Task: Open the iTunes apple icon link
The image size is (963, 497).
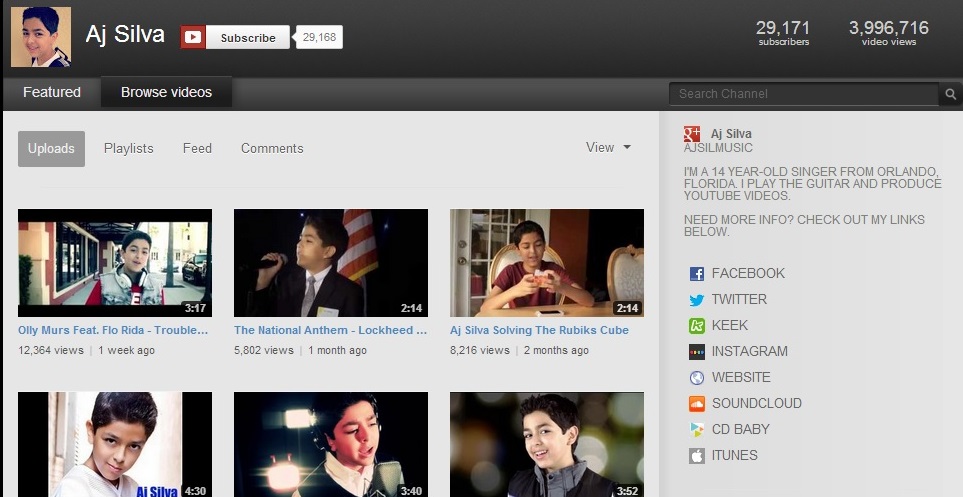Action: (x=697, y=455)
